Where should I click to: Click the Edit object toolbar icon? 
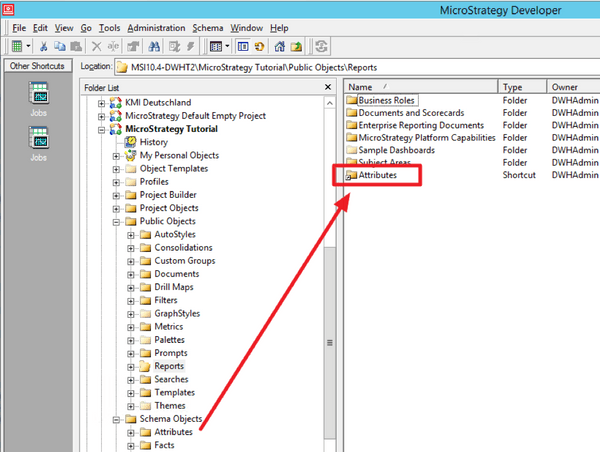click(x=174, y=46)
